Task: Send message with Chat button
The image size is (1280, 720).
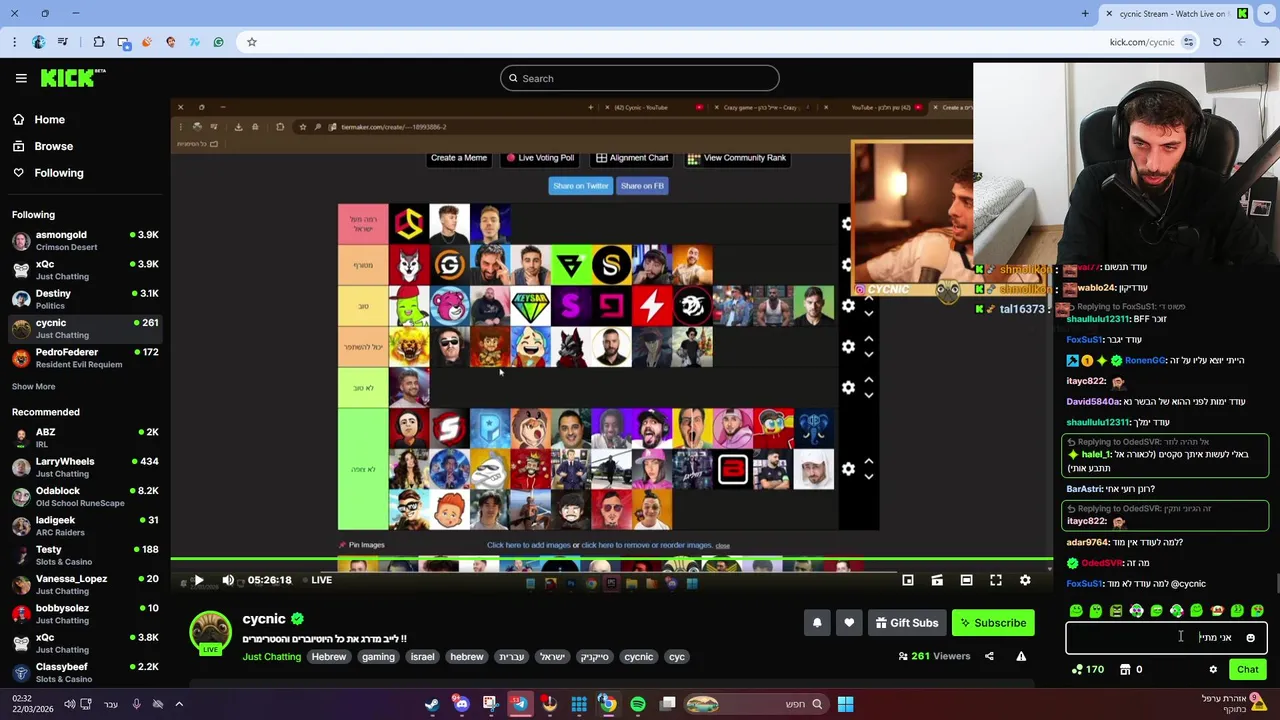Action: (x=1247, y=670)
